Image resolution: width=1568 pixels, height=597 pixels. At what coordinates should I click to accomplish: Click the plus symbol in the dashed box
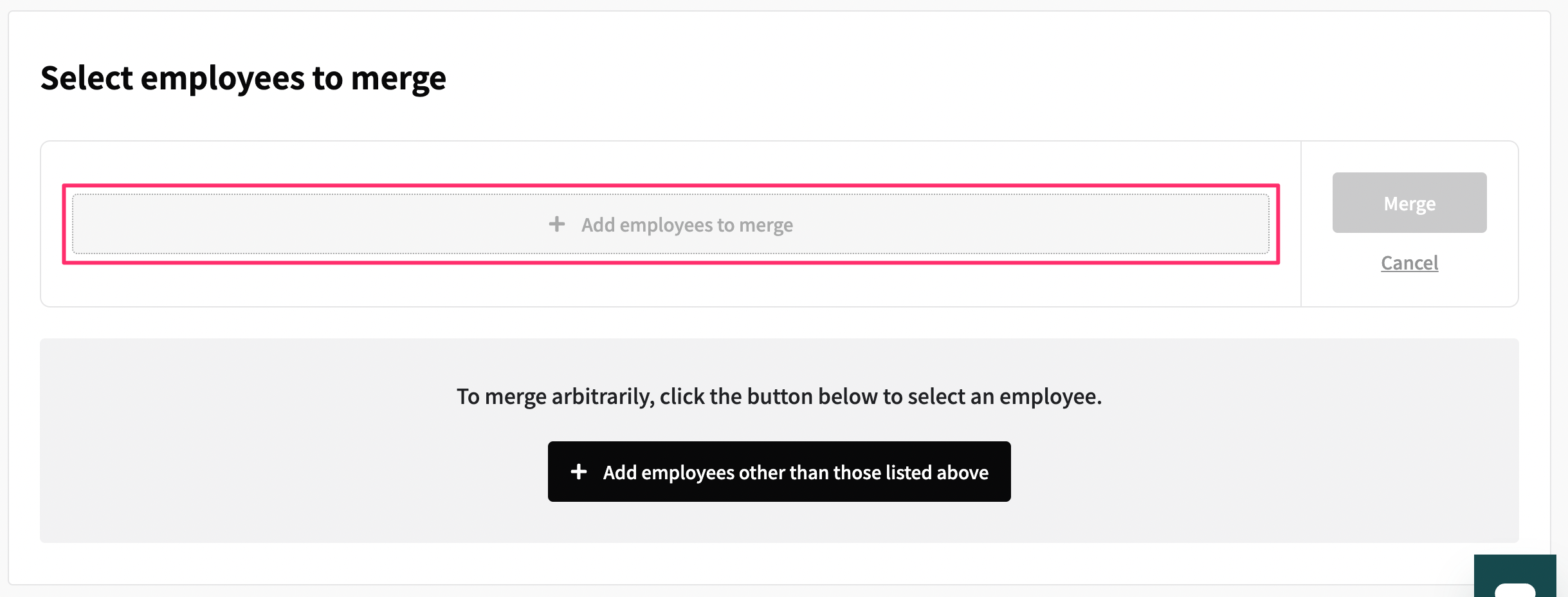tap(557, 224)
